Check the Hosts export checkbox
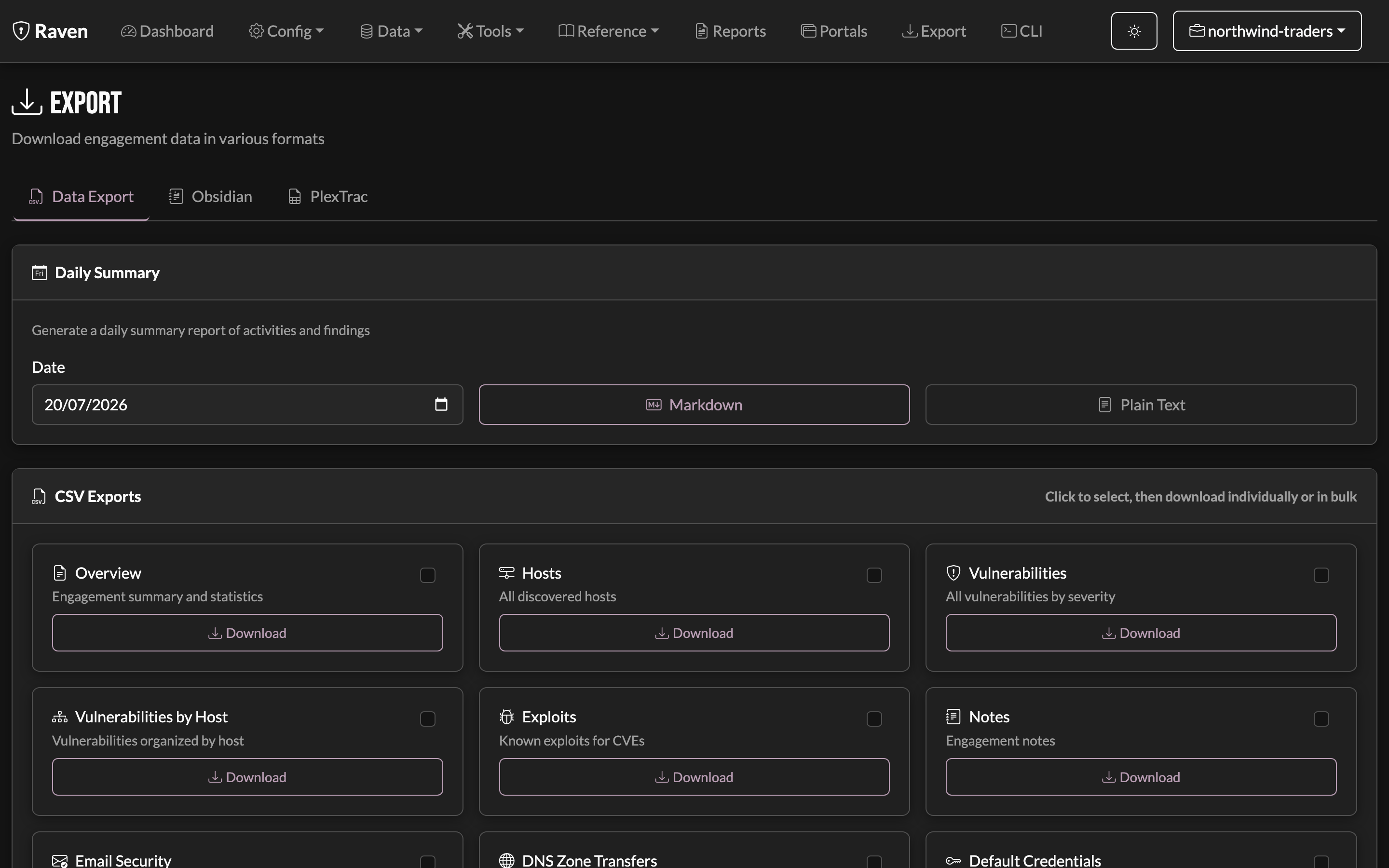Viewport: 1389px width, 868px height. click(874, 575)
